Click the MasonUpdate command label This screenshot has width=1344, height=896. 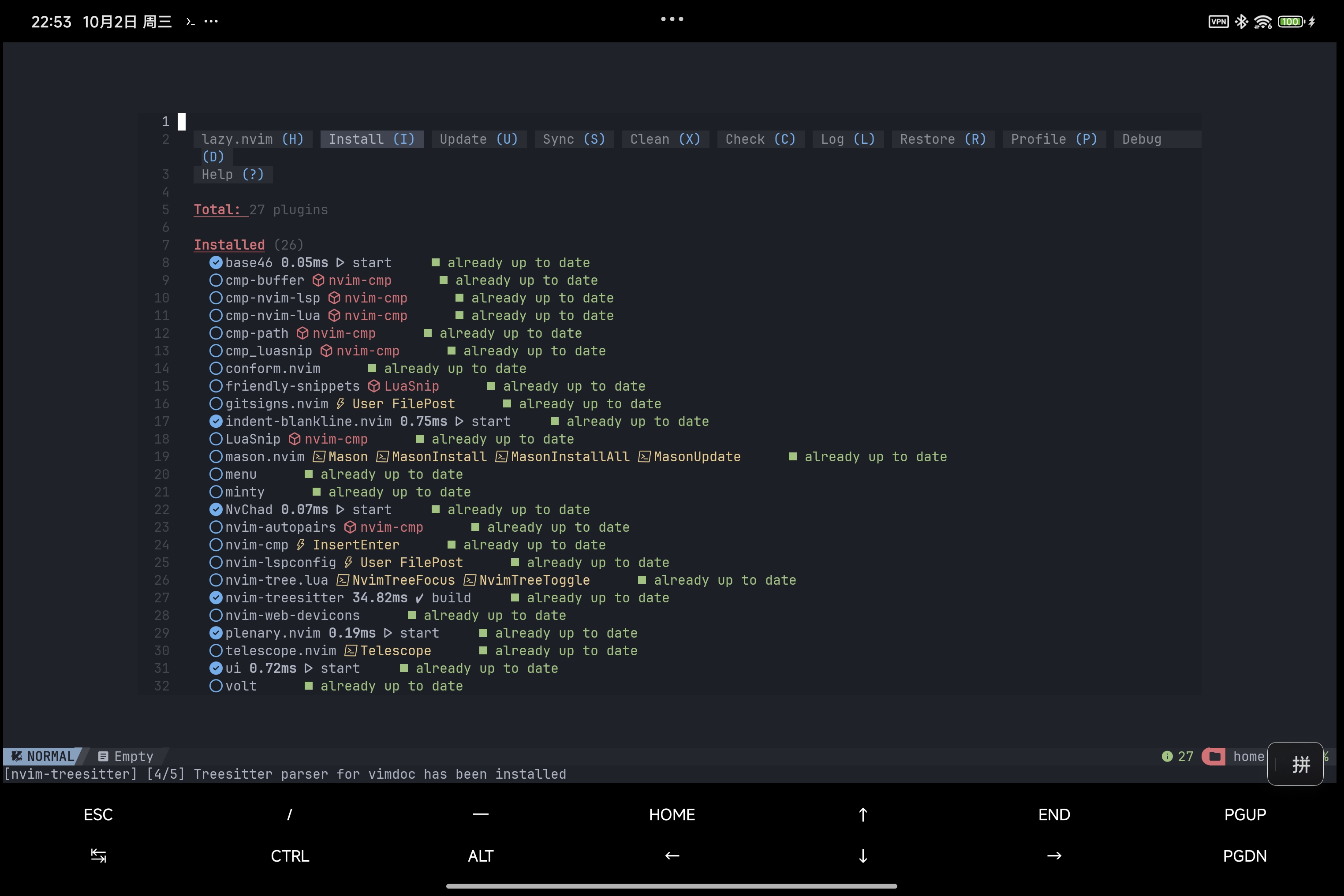click(697, 456)
